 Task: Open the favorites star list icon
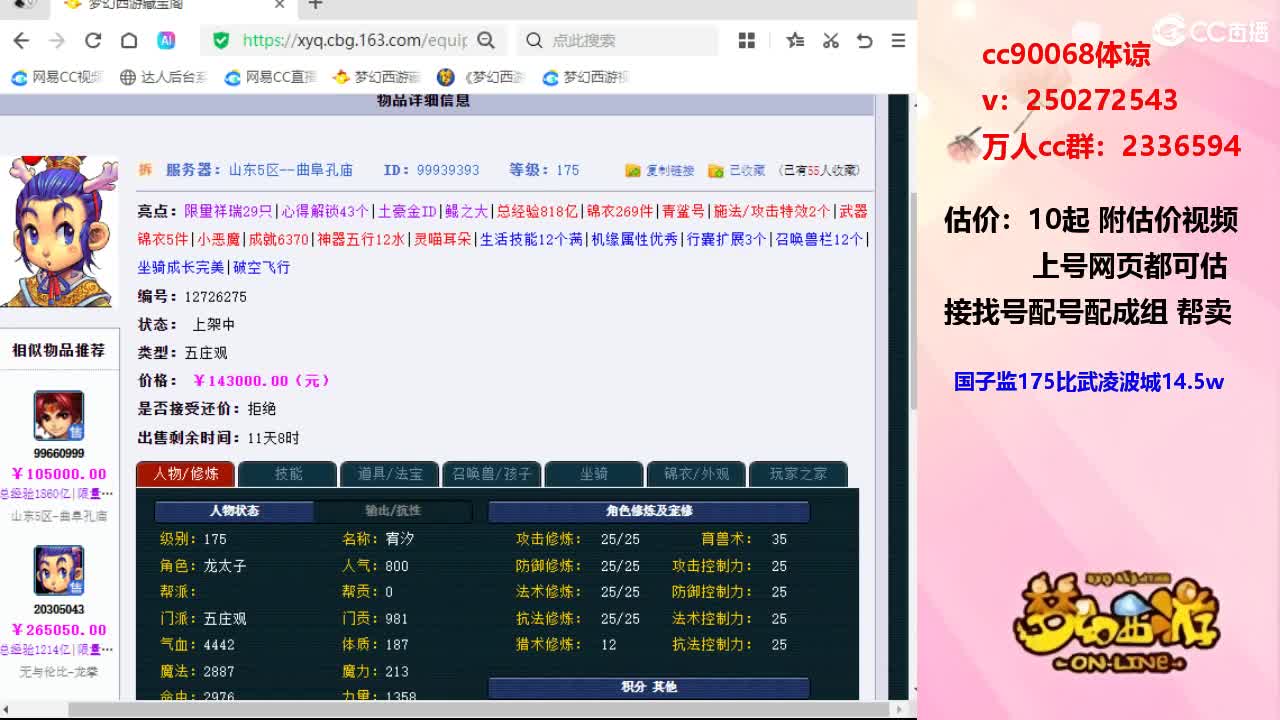(795, 40)
